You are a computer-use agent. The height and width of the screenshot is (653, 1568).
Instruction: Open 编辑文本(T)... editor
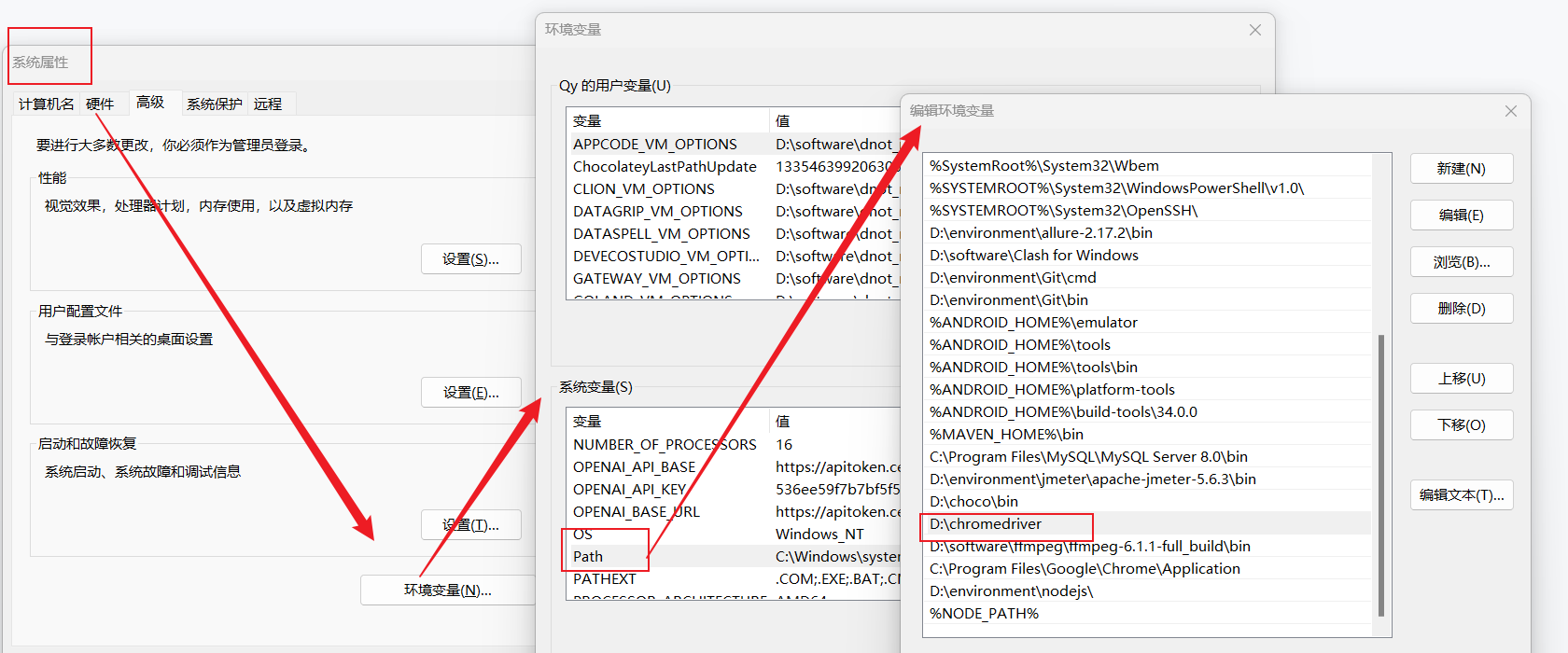pyautogui.click(x=1461, y=495)
